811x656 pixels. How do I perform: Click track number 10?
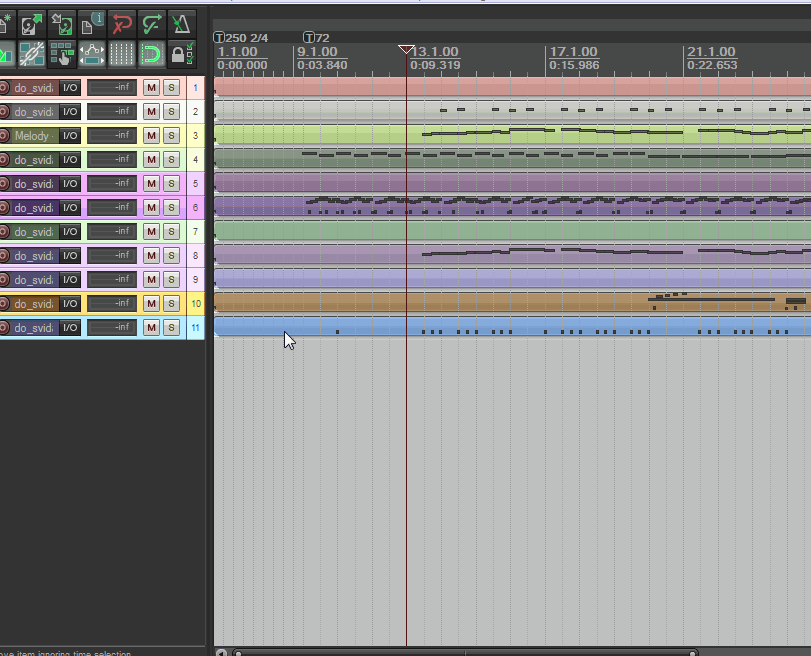click(x=196, y=304)
